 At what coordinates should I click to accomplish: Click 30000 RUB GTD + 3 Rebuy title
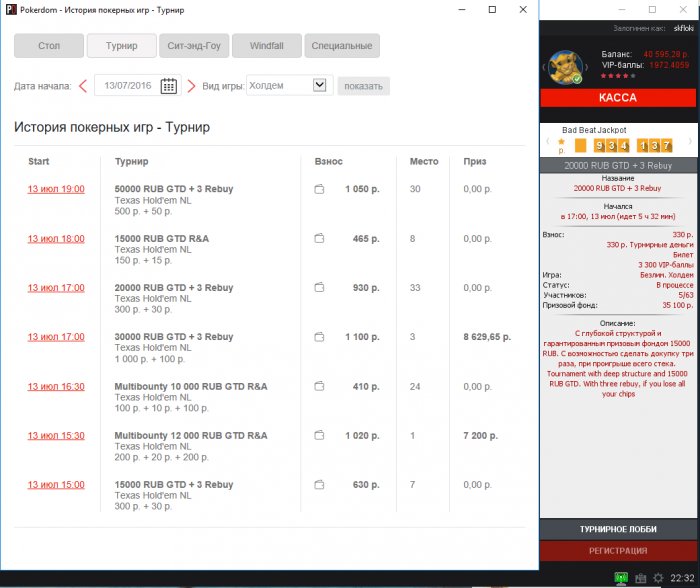(x=174, y=337)
